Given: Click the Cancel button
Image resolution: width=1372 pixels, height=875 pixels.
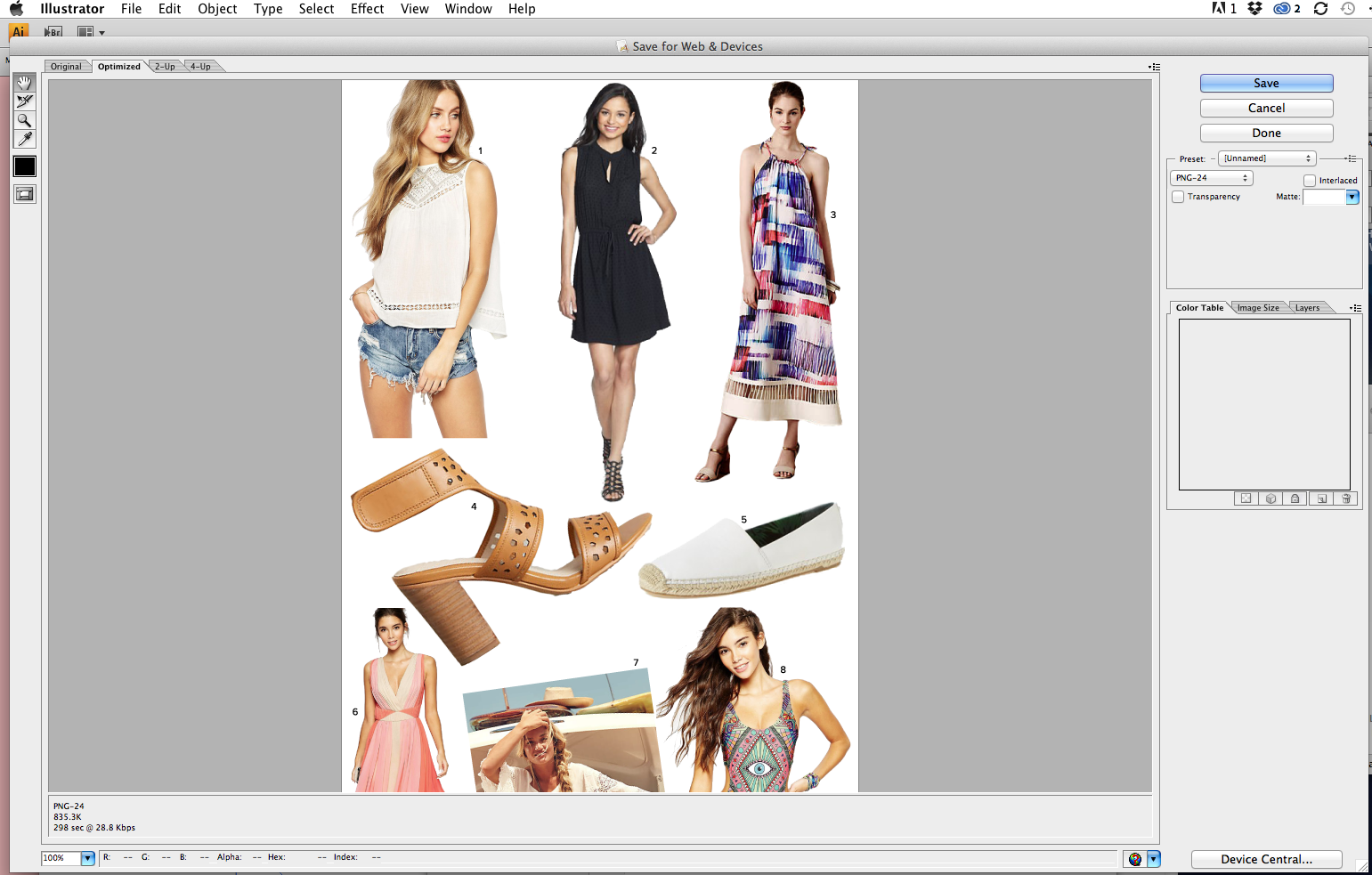Looking at the screenshot, I should (1267, 108).
